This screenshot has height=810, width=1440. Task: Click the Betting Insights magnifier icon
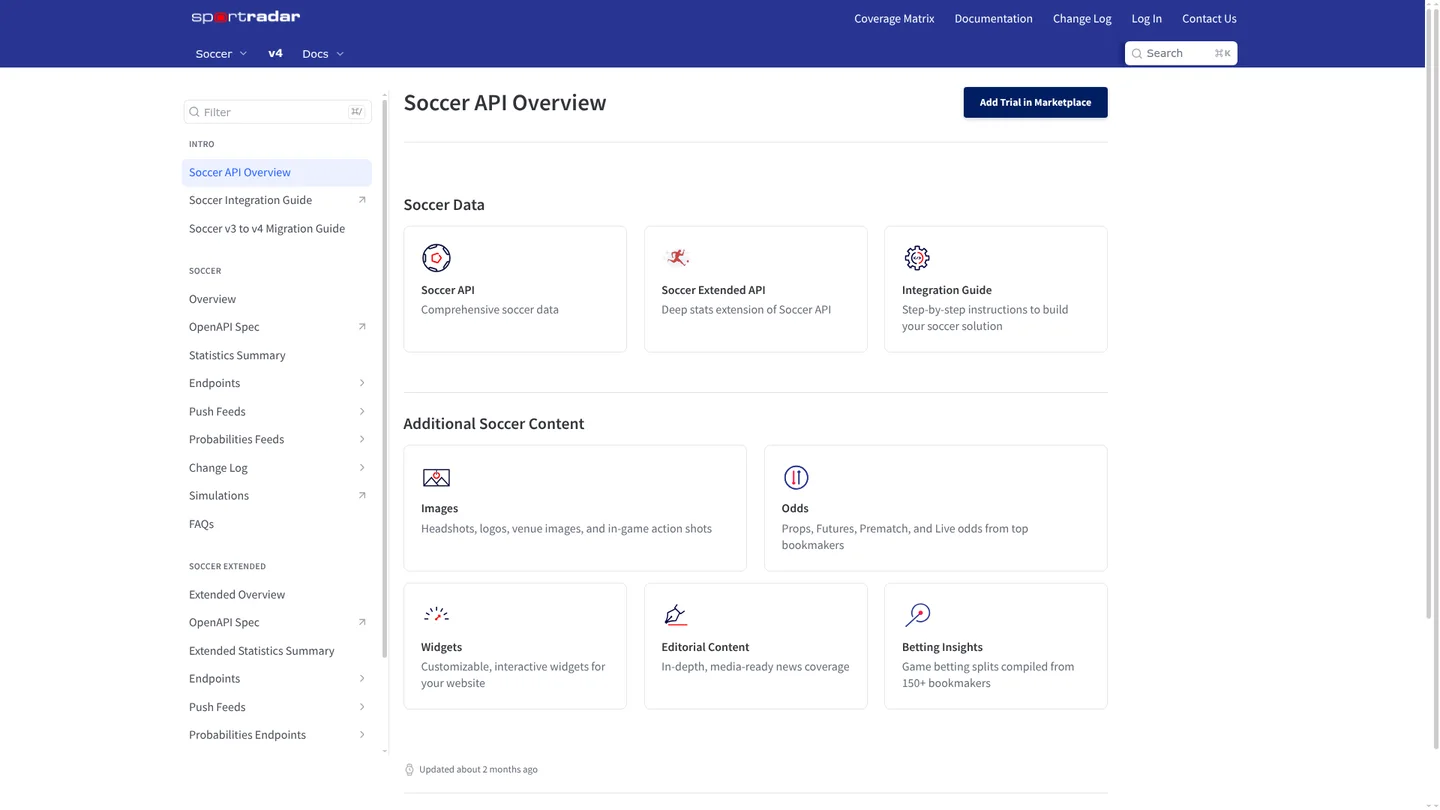pyautogui.click(x=917, y=615)
